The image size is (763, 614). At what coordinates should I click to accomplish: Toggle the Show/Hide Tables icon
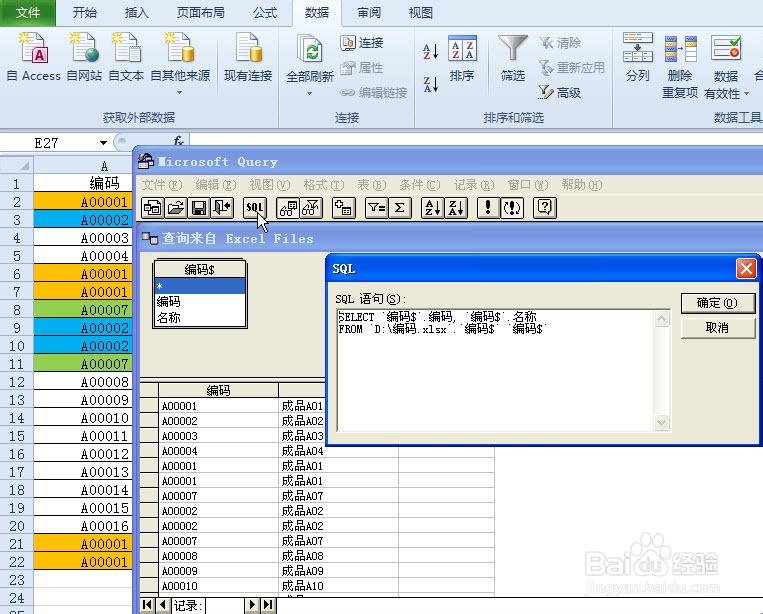[x=288, y=208]
